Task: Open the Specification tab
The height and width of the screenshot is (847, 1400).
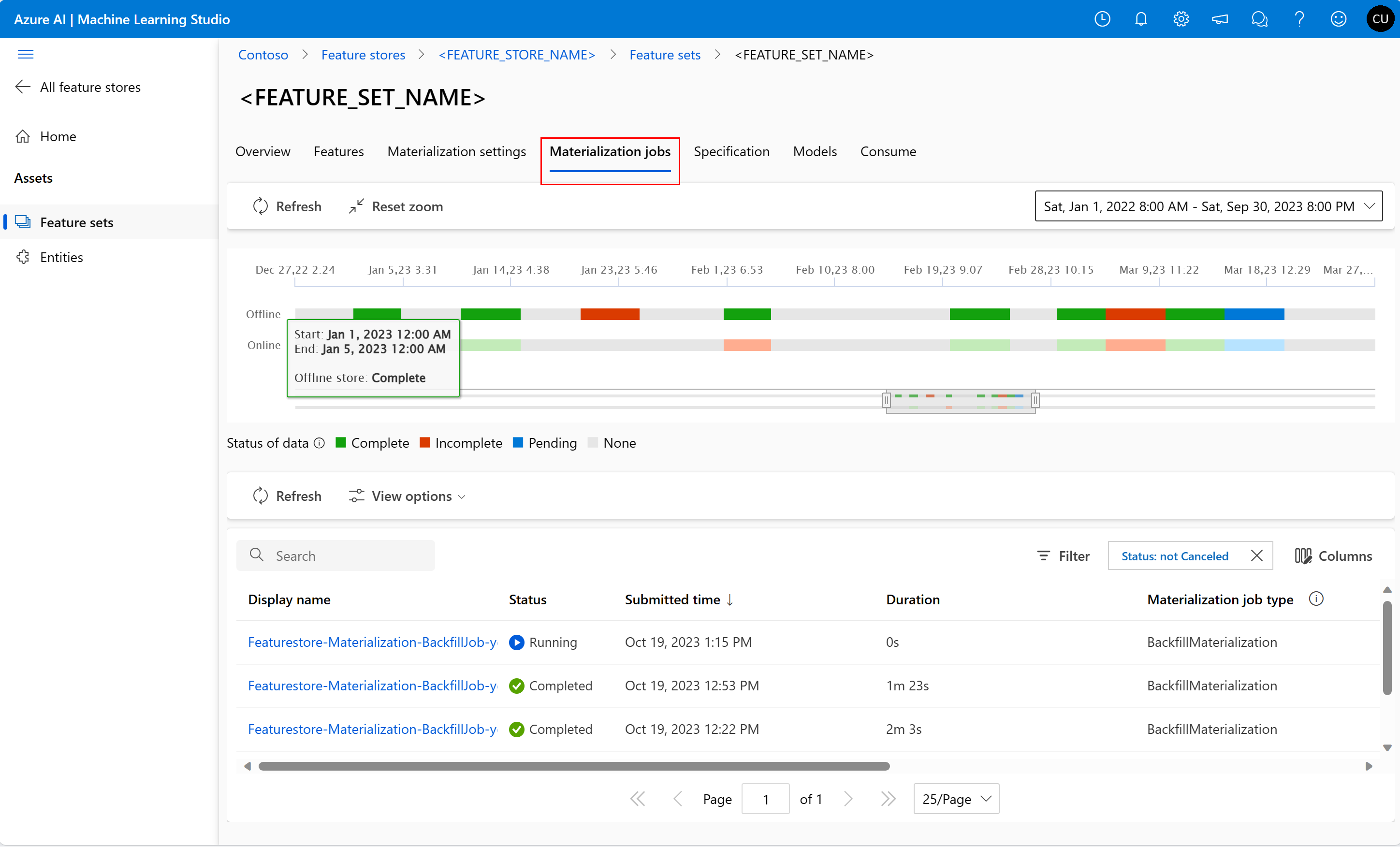Action: coord(731,152)
